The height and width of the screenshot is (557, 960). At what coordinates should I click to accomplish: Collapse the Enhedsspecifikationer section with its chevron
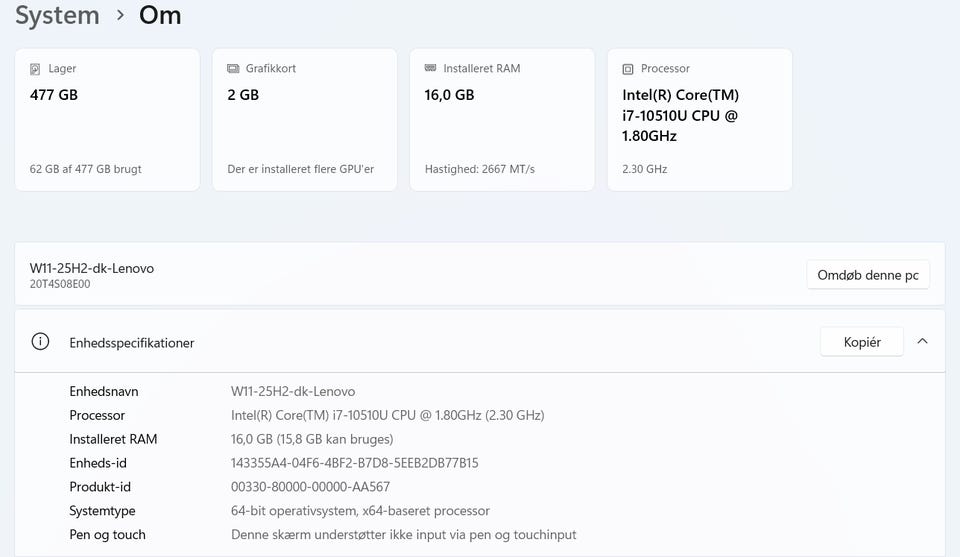click(922, 342)
